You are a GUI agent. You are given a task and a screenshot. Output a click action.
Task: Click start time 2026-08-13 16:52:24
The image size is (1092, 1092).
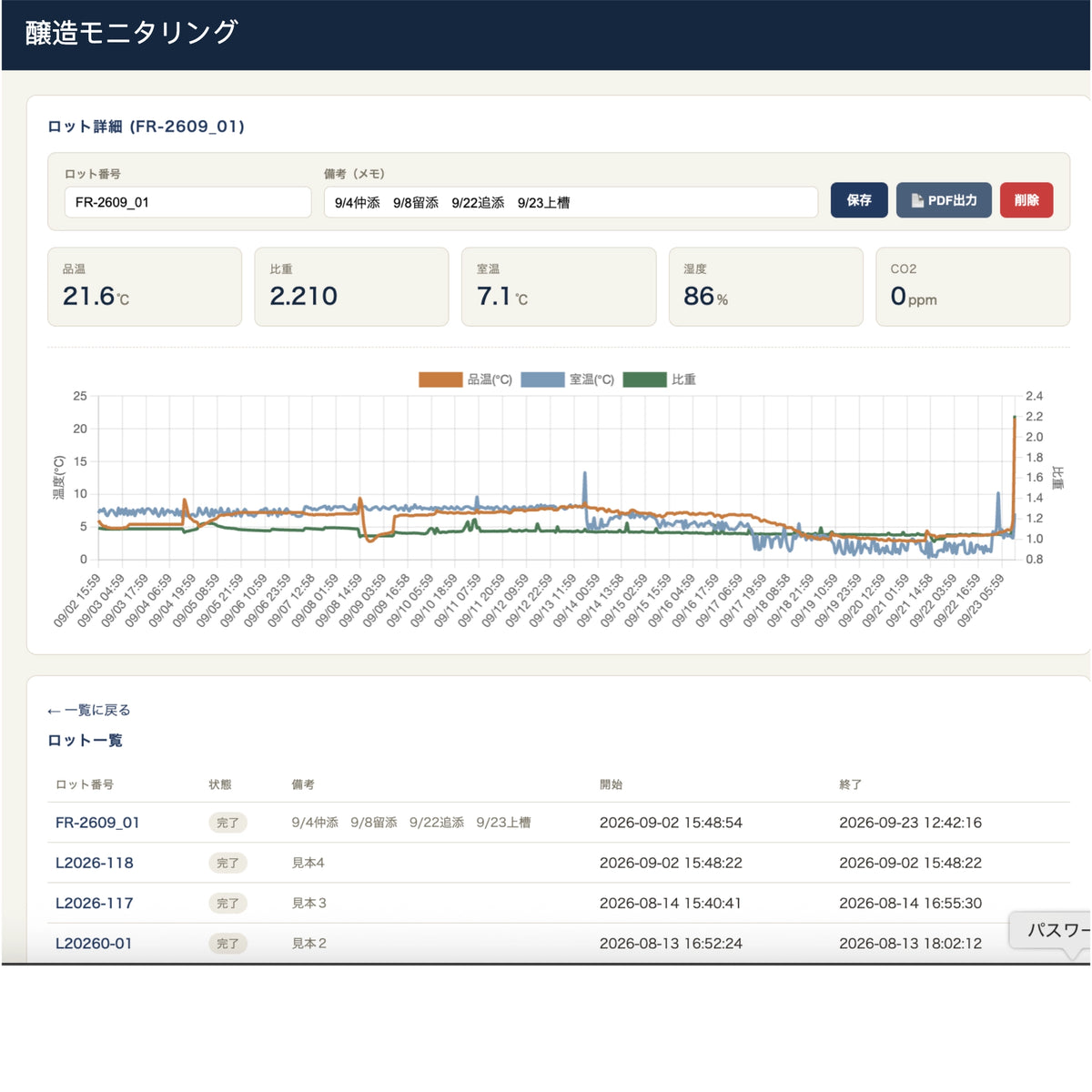click(x=671, y=944)
